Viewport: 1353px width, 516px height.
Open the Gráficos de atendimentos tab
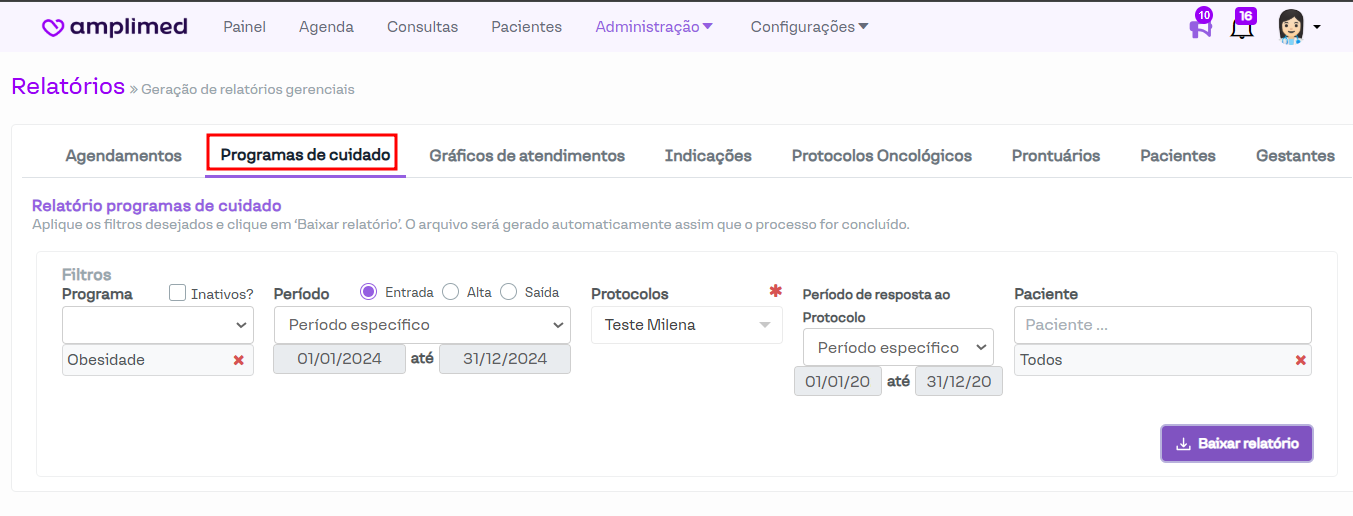(527, 156)
